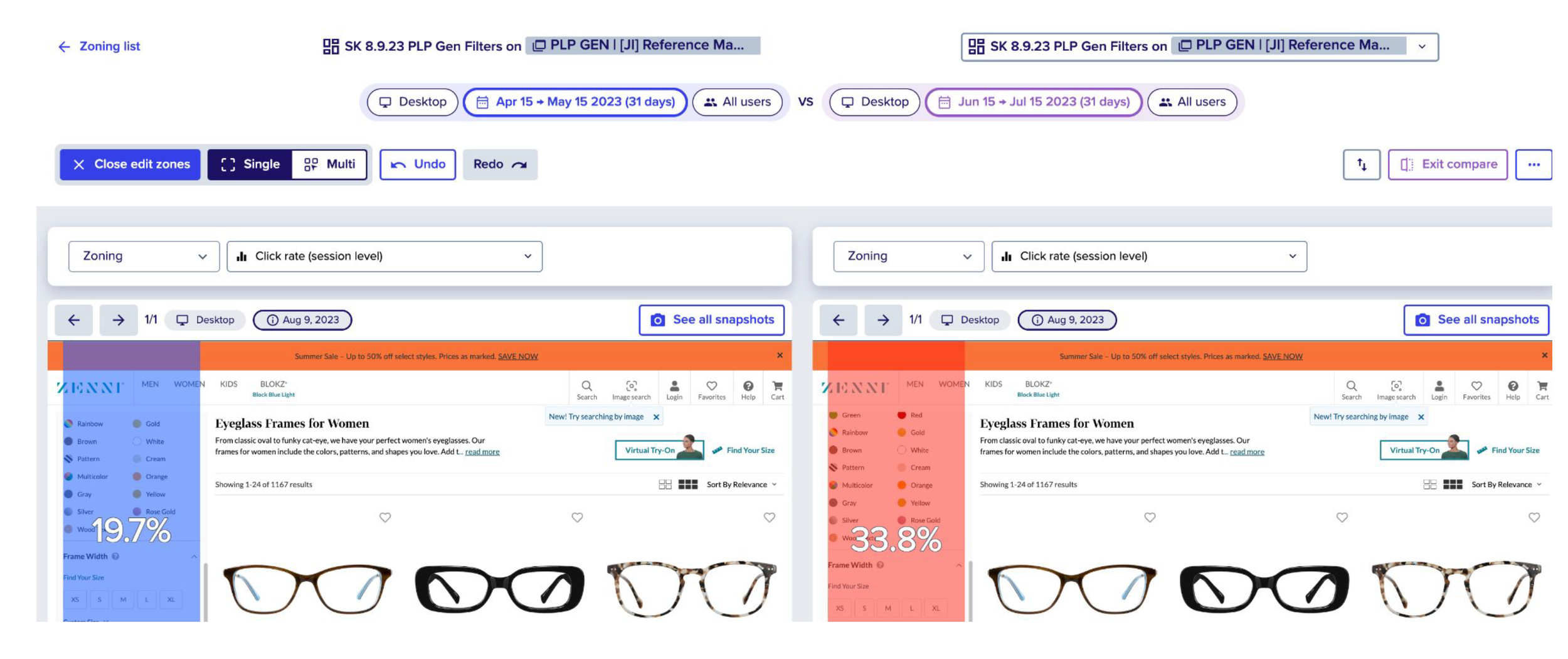Switch to Single zone selection mode

tap(250, 164)
